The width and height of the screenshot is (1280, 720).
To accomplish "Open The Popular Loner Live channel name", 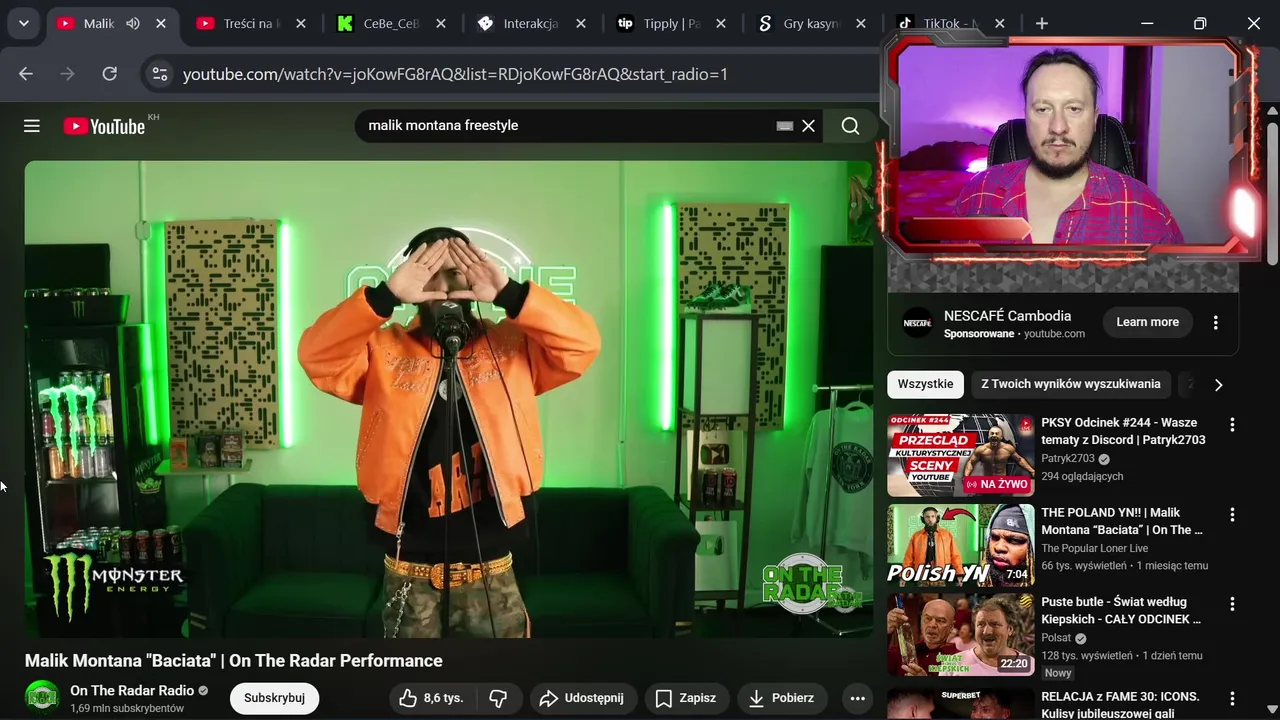I will (x=1095, y=548).
